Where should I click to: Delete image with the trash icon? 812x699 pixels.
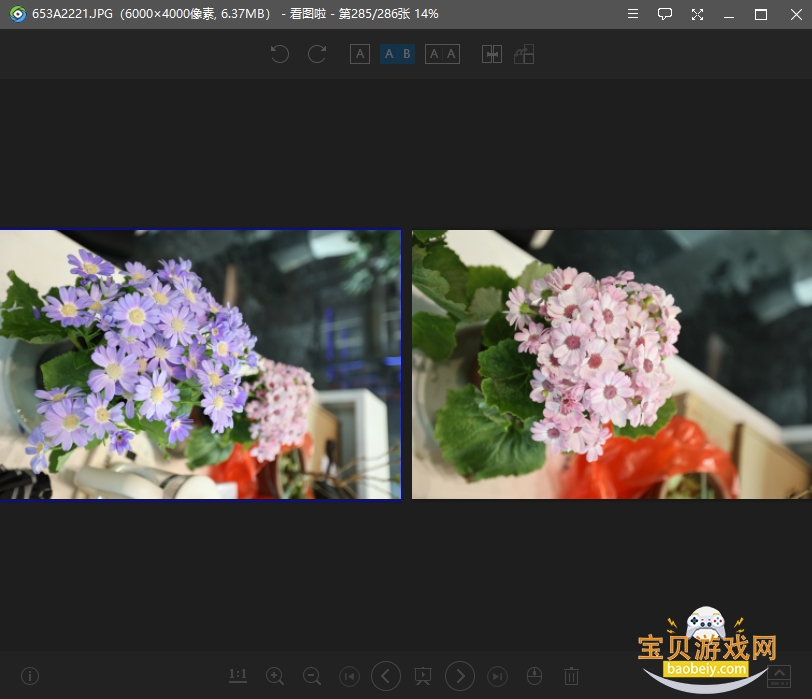coord(571,676)
